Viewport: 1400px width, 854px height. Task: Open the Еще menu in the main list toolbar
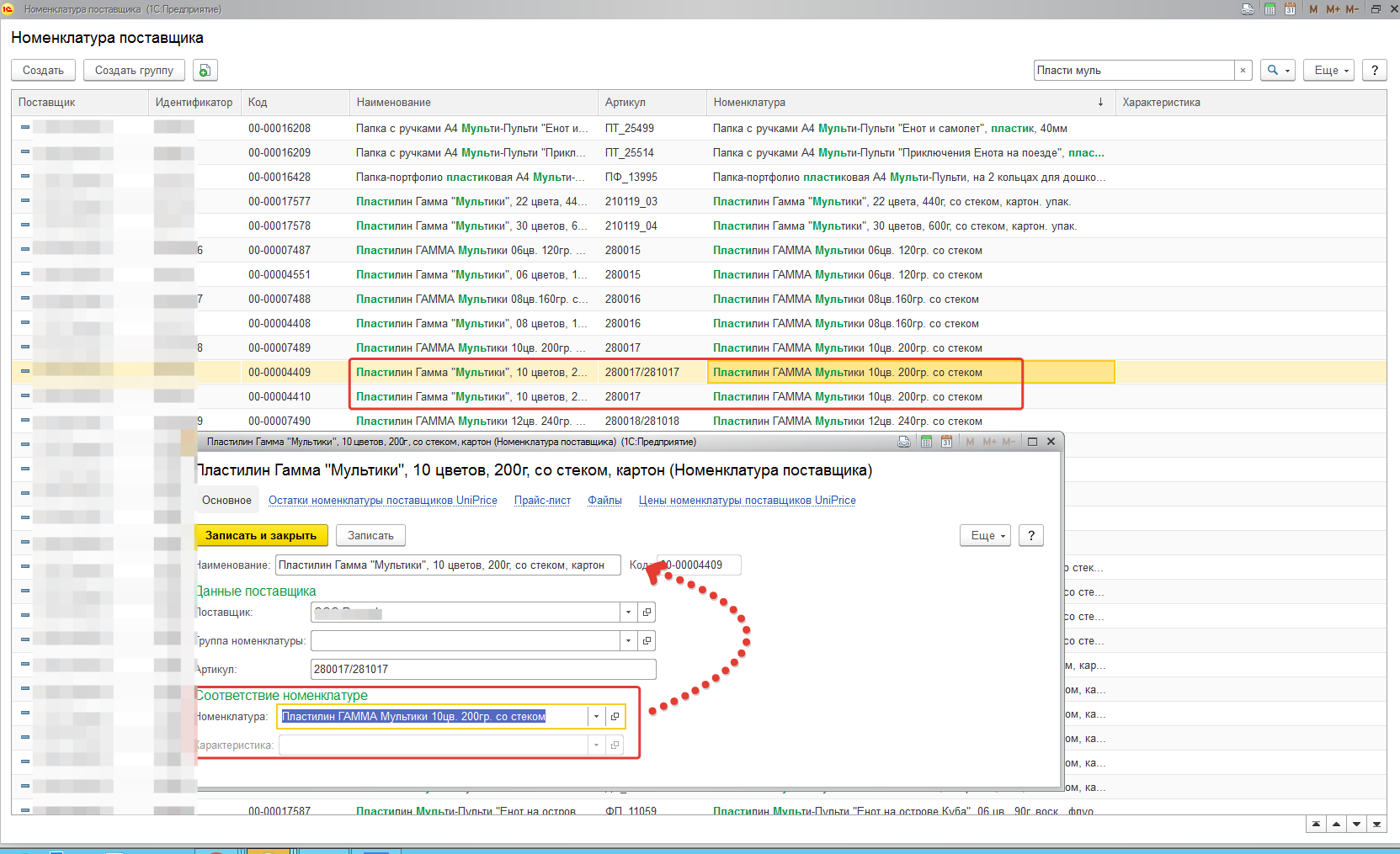[1331, 71]
